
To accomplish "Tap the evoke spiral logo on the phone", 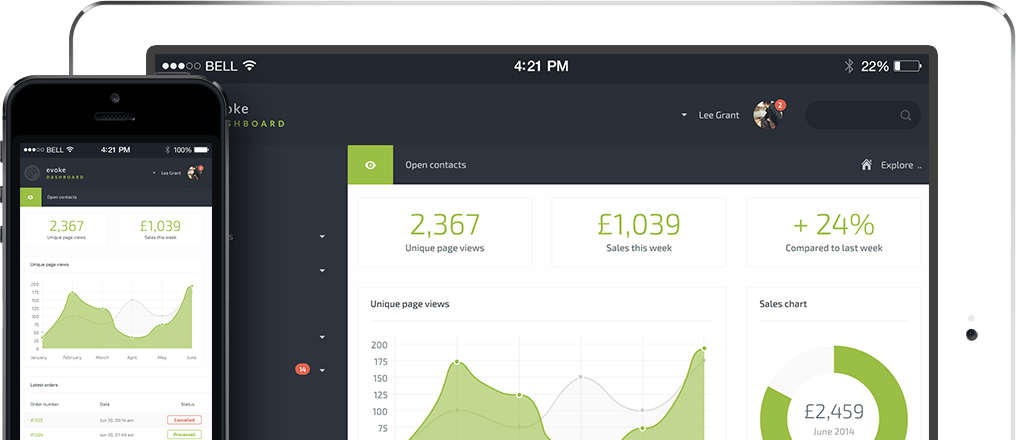I will (x=32, y=173).
